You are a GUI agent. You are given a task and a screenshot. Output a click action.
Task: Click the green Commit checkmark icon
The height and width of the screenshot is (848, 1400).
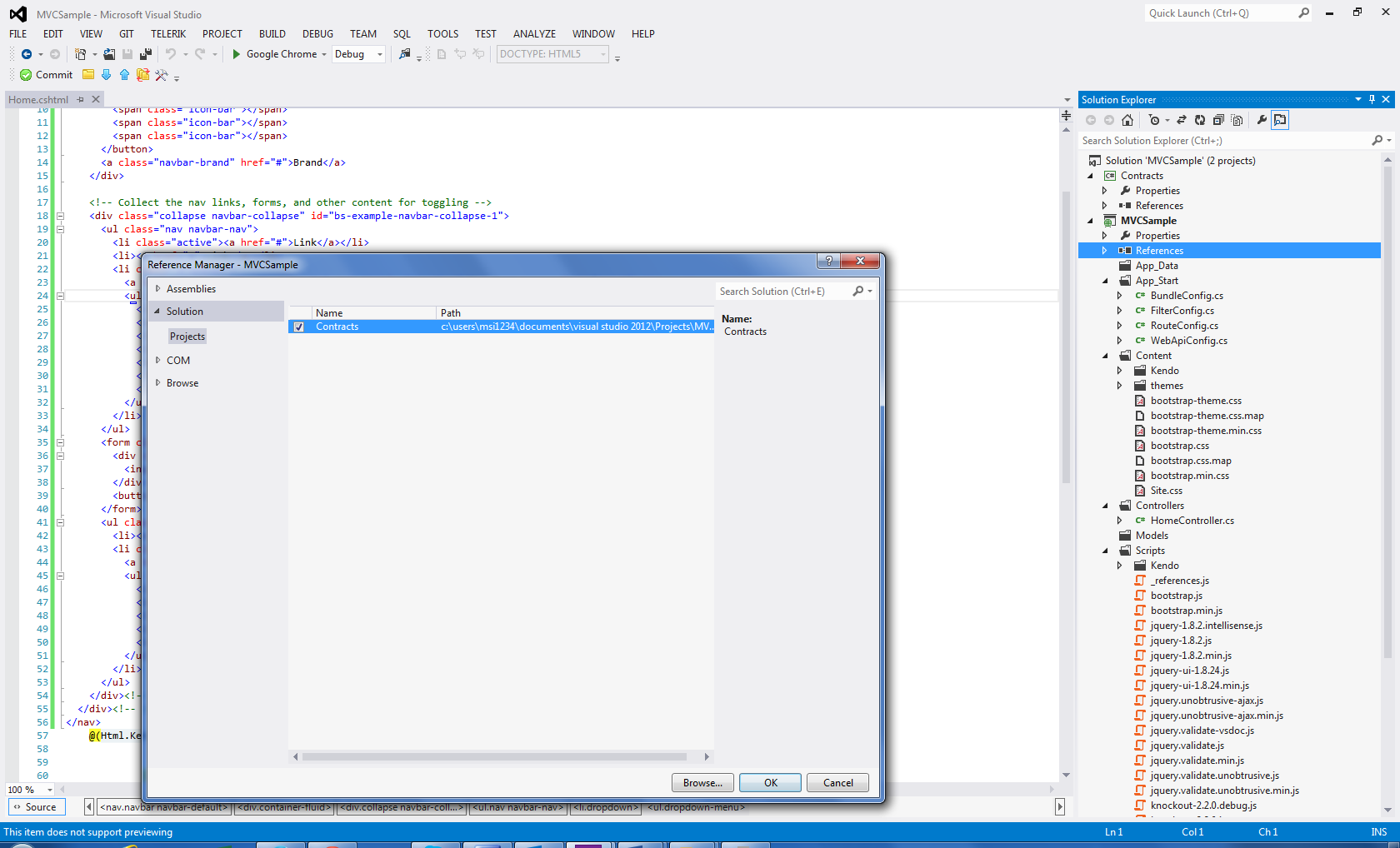(26, 75)
